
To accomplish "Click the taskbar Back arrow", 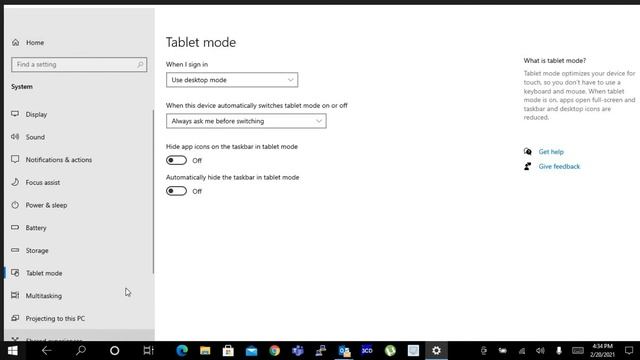I will click(47, 351).
